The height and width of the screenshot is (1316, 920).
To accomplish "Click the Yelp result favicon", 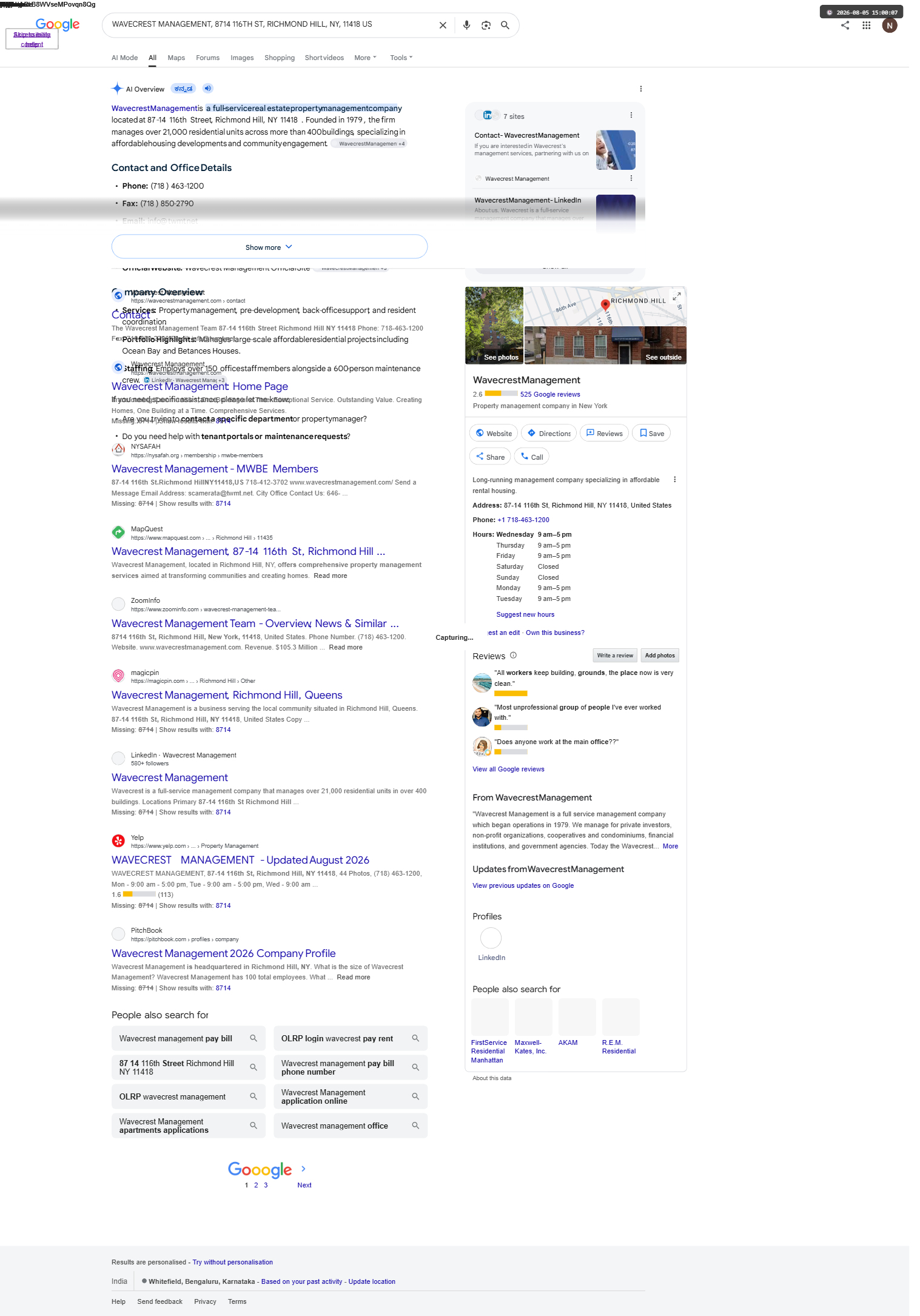I will 118,841.
